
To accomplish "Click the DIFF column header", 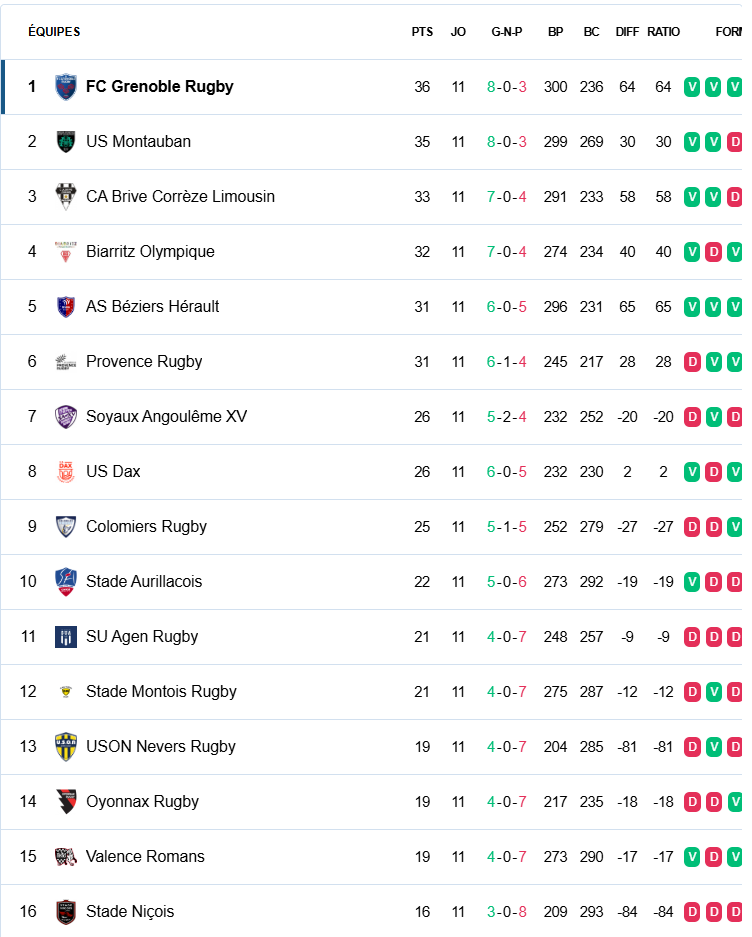I will point(627,32).
